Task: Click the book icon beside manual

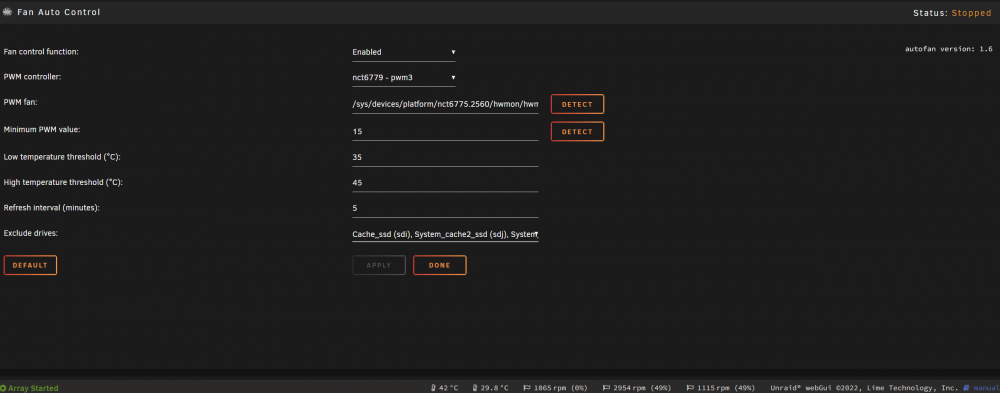Action: pyautogui.click(x=967, y=388)
